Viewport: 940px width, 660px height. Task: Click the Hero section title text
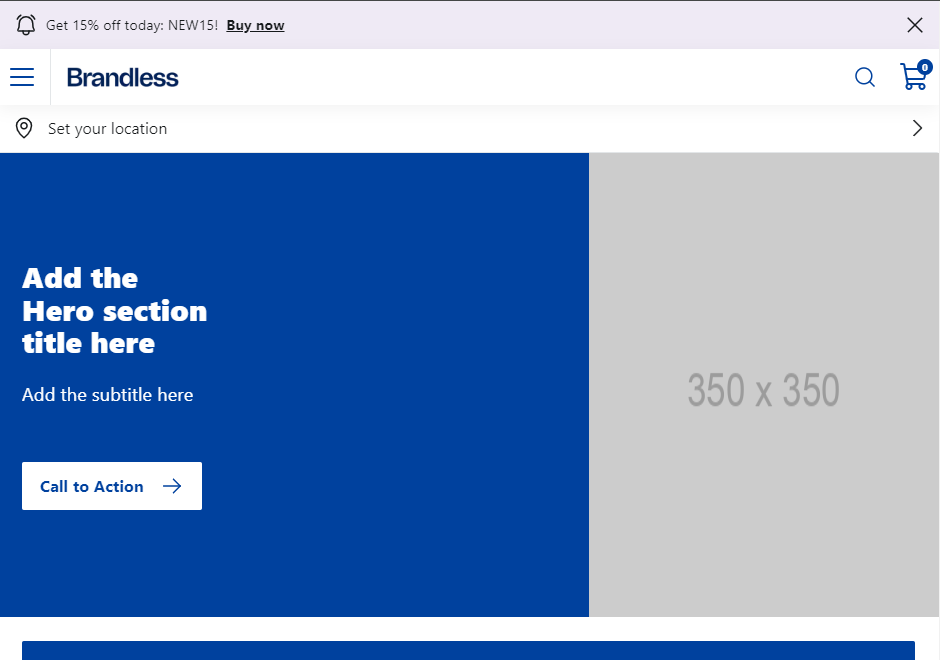(x=115, y=311)
